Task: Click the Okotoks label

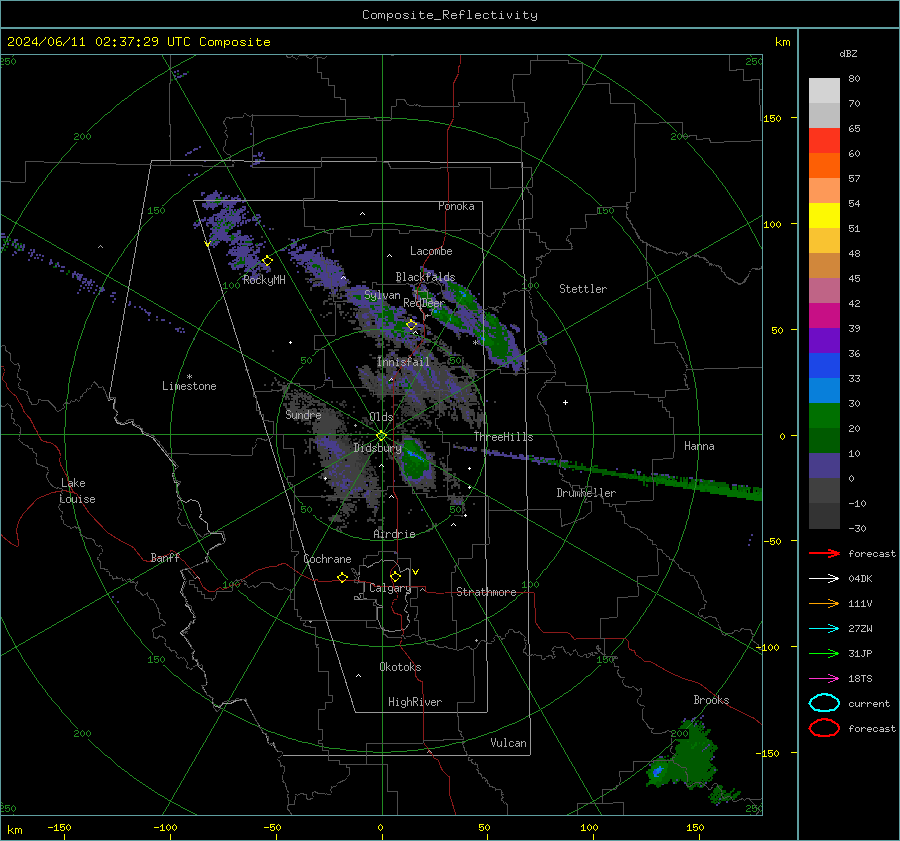Action: click(x=400, y=667)
